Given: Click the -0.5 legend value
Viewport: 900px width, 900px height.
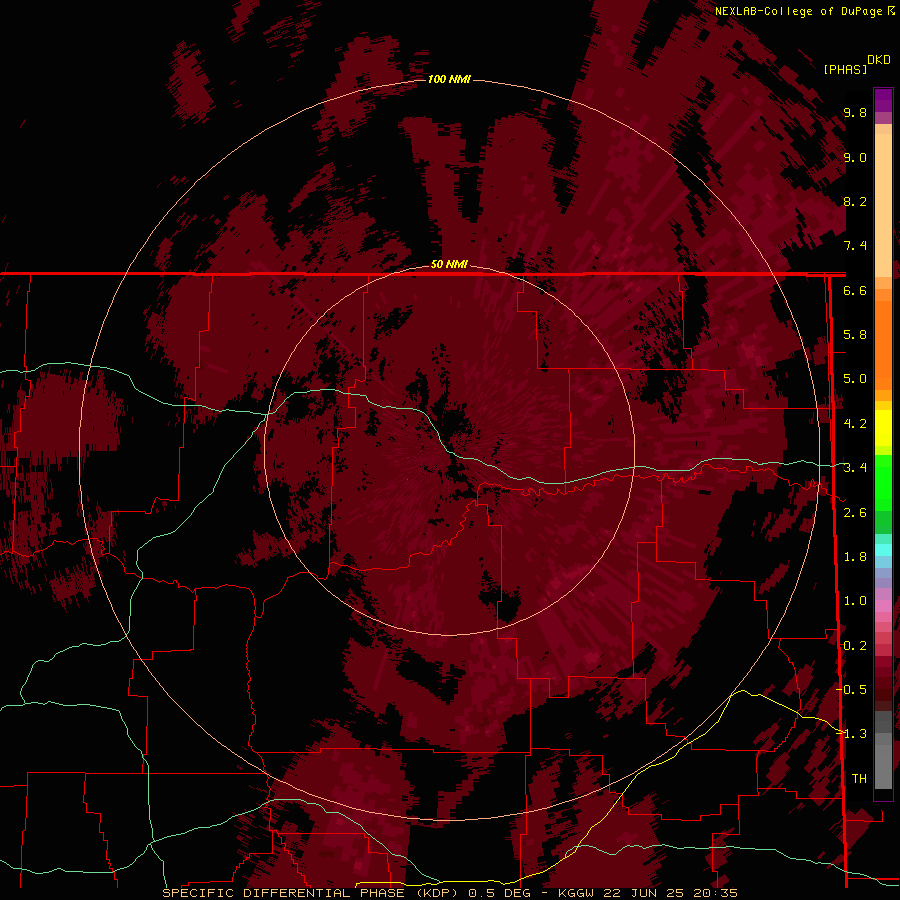Looking at the screenshot, I should 852,690.
